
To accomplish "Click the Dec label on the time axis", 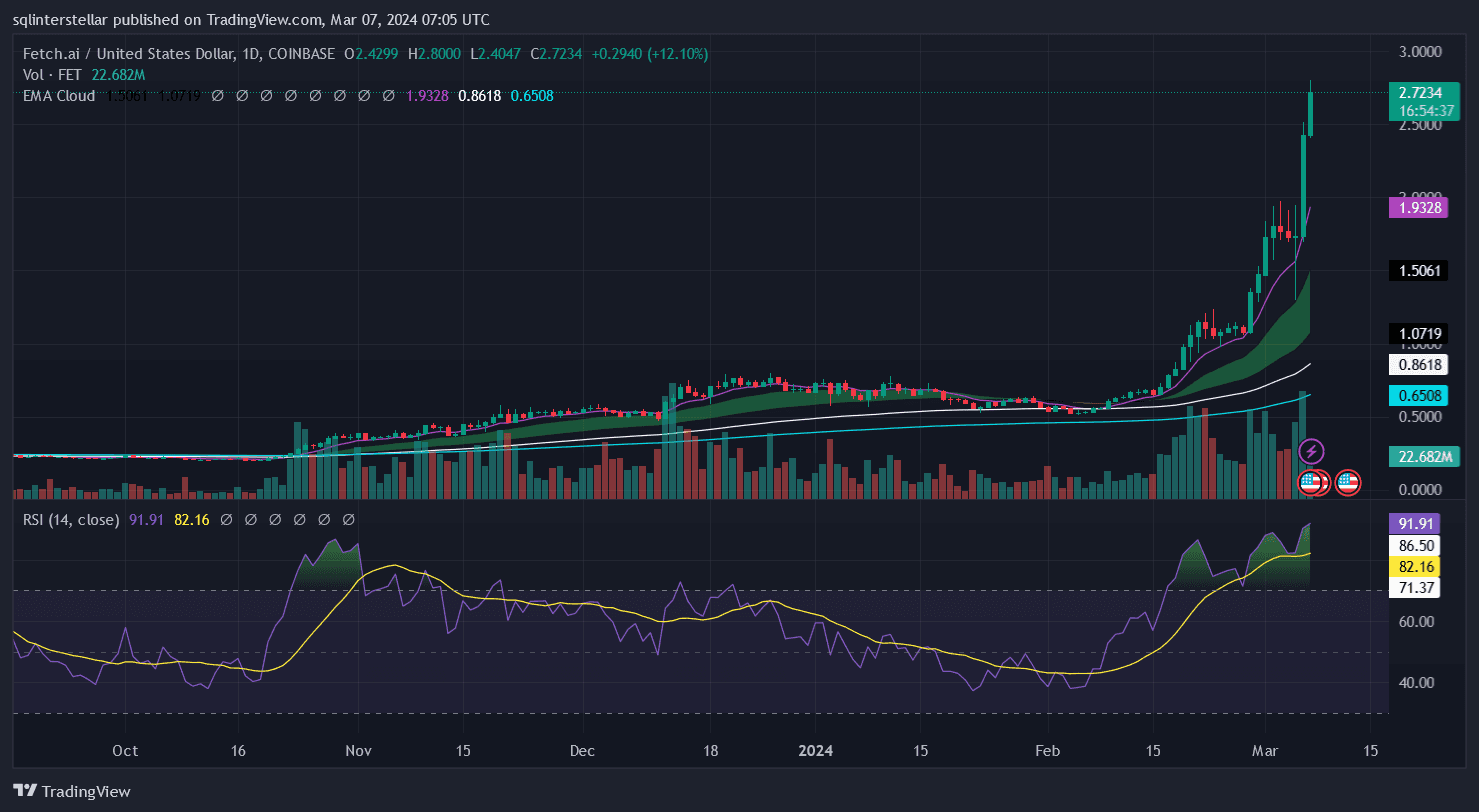I will [x=584, y=750].
